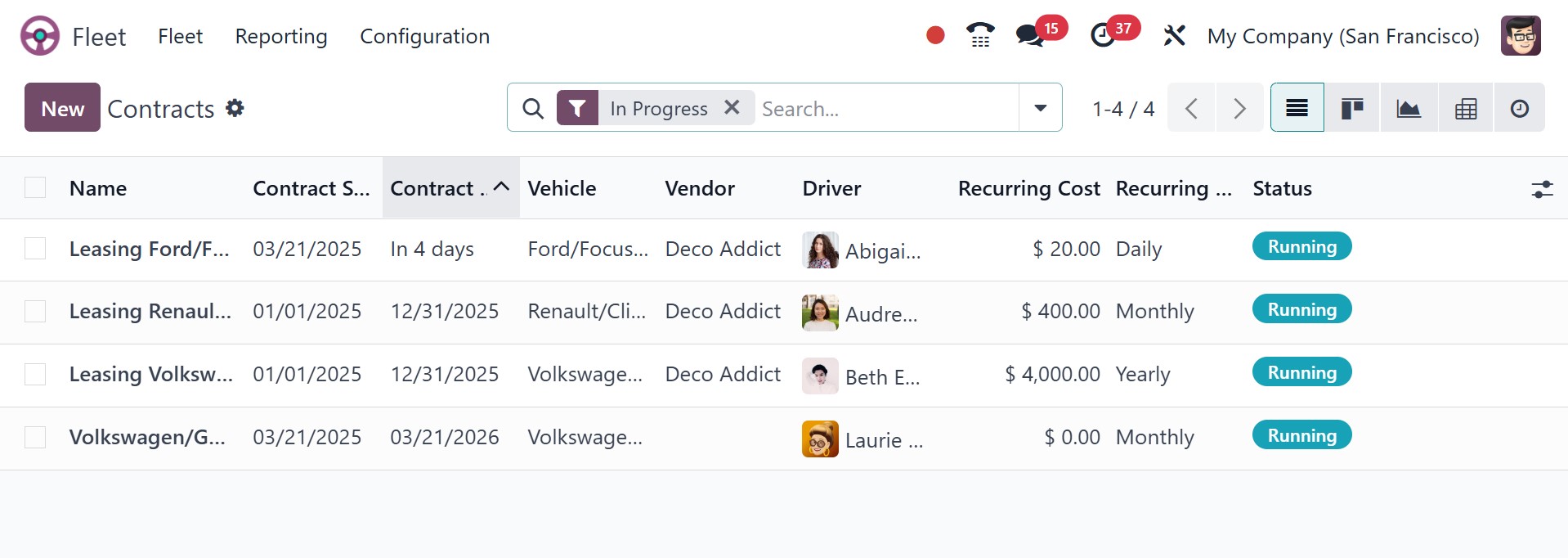Open the Reporting menu

281,36
